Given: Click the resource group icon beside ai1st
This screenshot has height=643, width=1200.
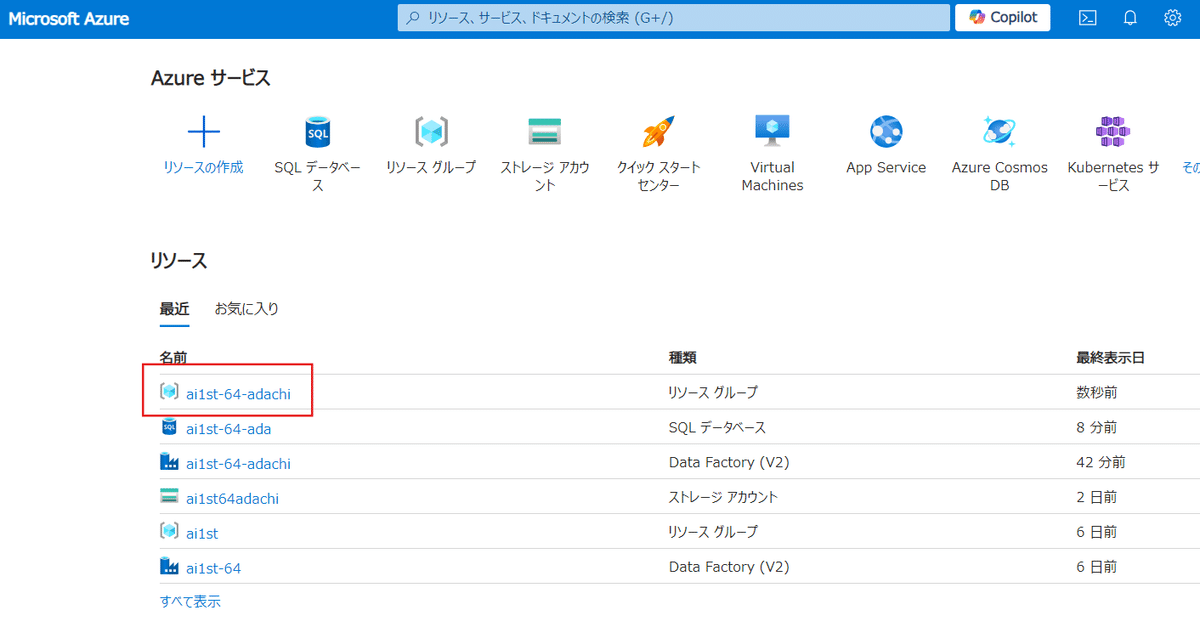Looking at the screenshot, I should [x=169, y=532].
